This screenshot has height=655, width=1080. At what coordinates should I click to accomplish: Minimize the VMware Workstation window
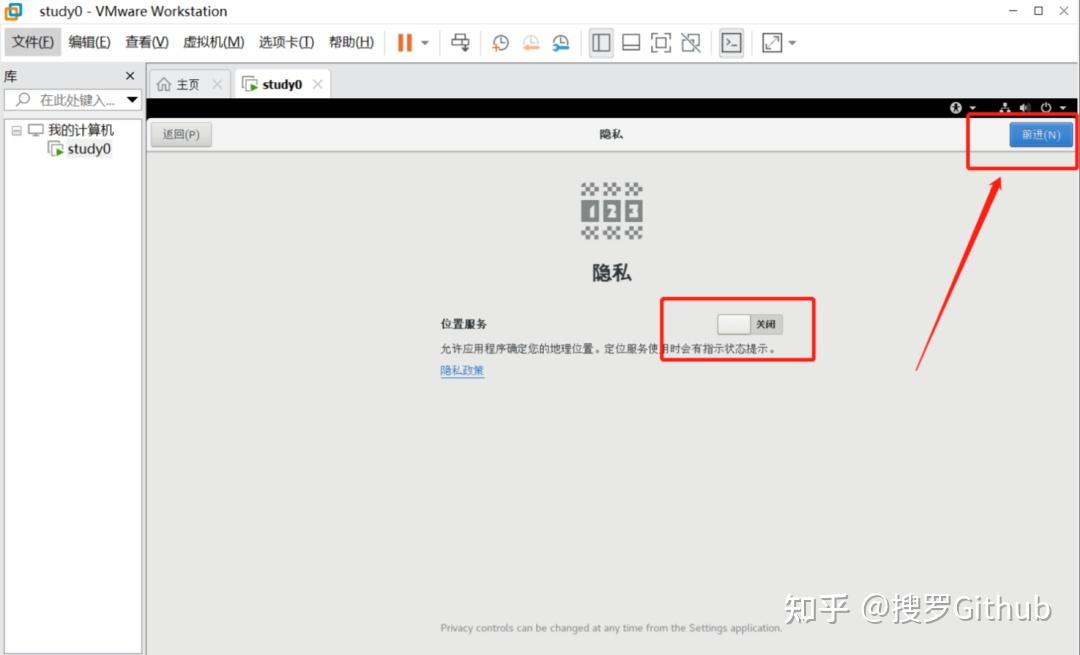1013,11
